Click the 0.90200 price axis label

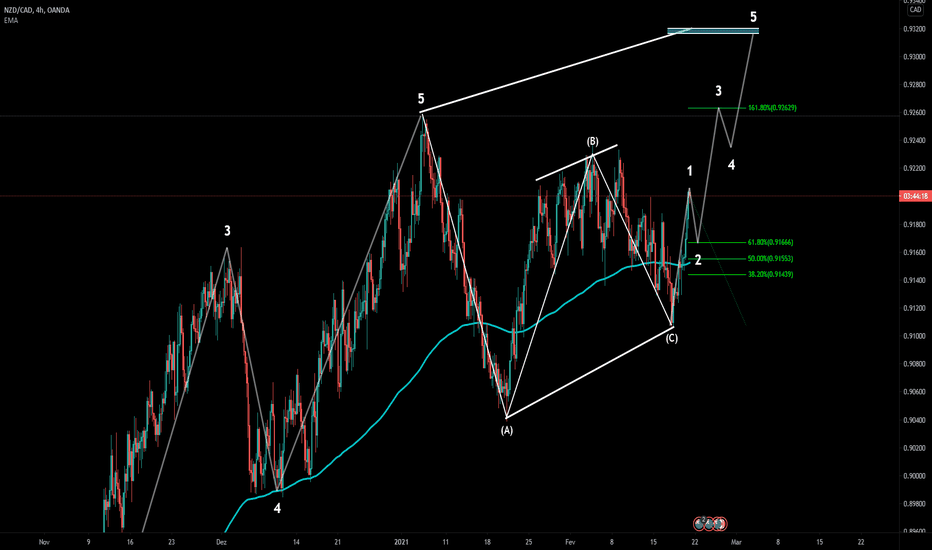coord(914,448)
